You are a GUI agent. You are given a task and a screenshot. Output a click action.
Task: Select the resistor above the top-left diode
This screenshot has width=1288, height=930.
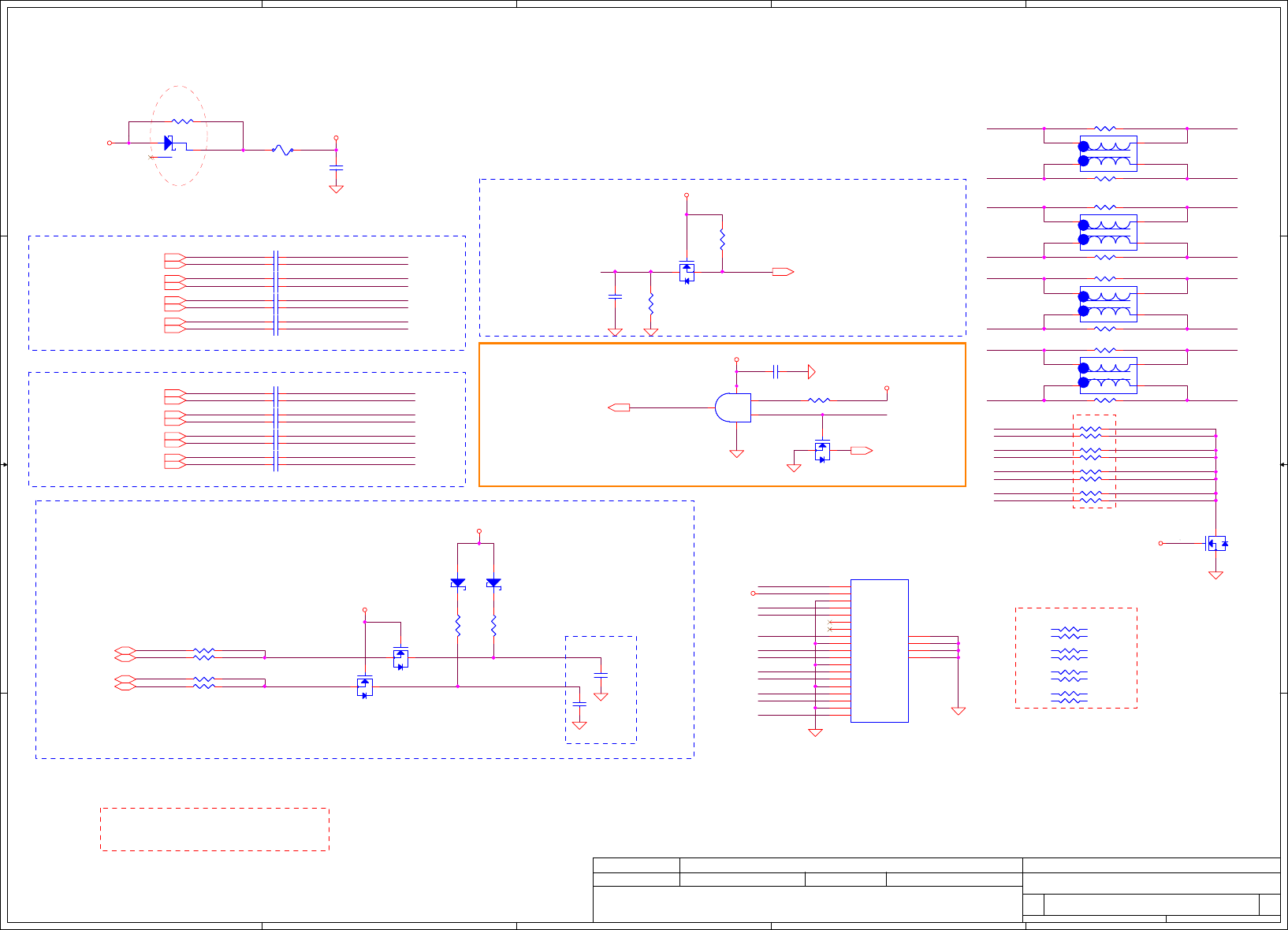tap(182, 121)
